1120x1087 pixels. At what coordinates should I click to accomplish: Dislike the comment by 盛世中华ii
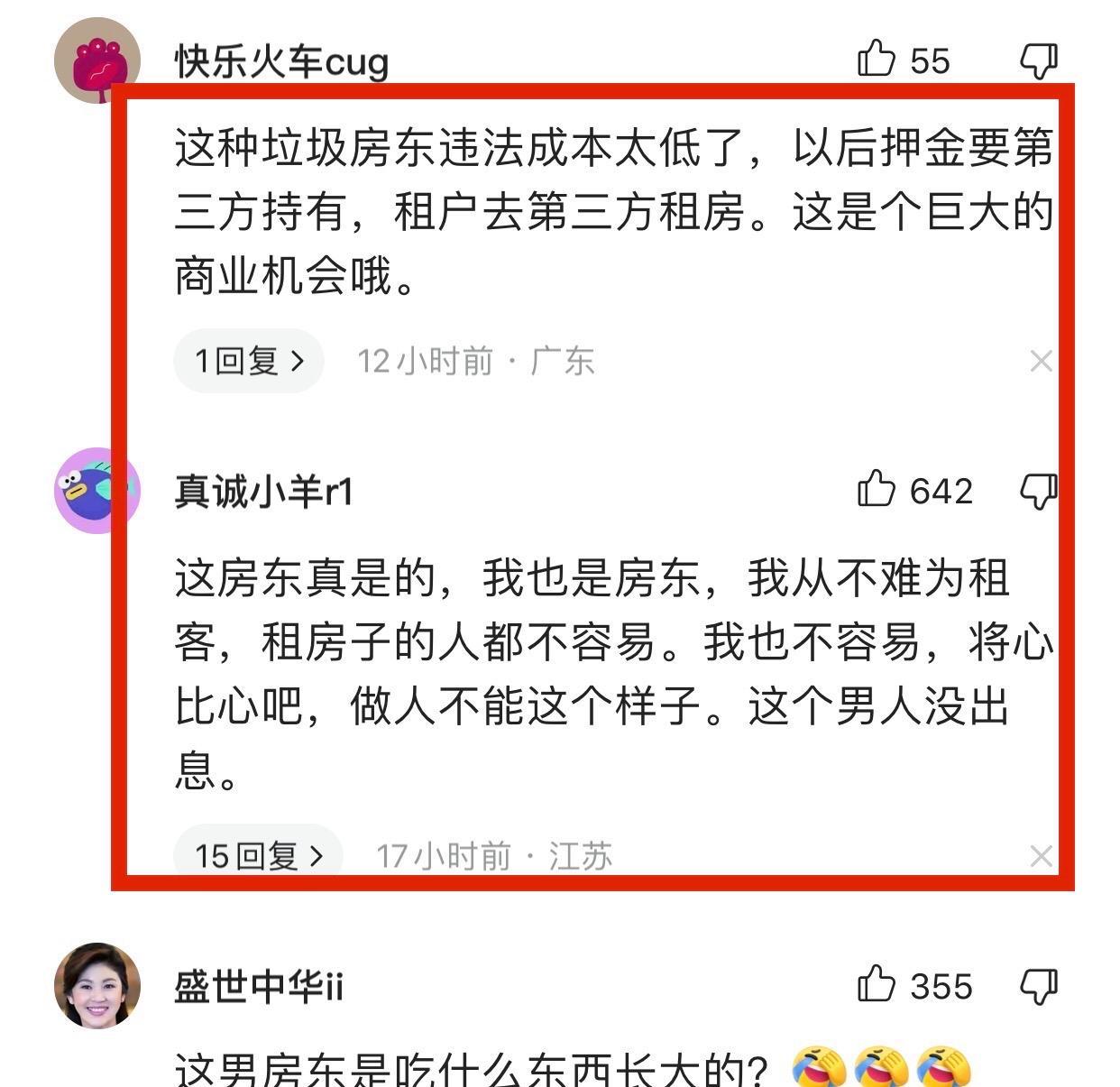[x=1039, y=986]
